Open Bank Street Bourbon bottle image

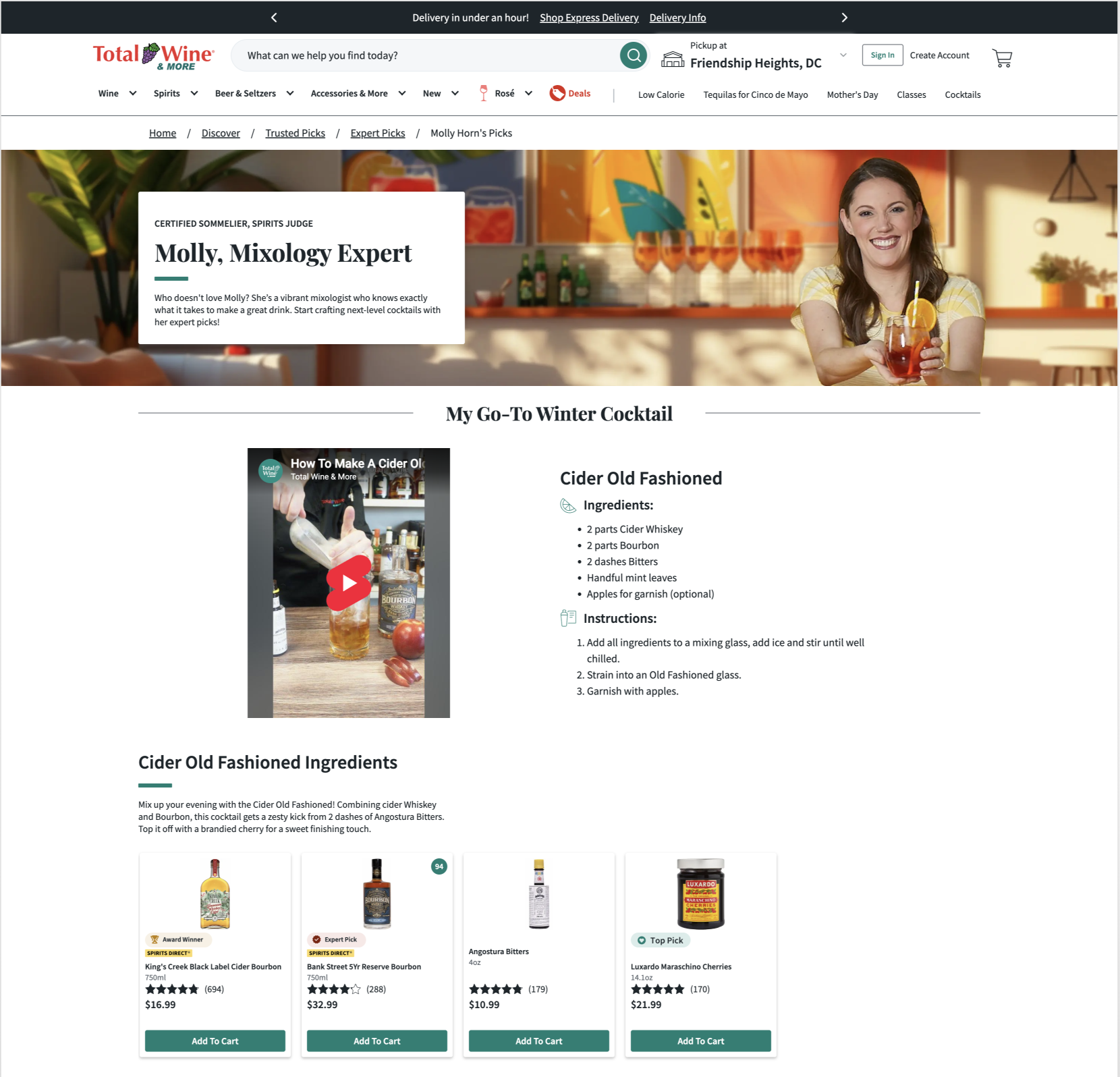coord(377,894)
